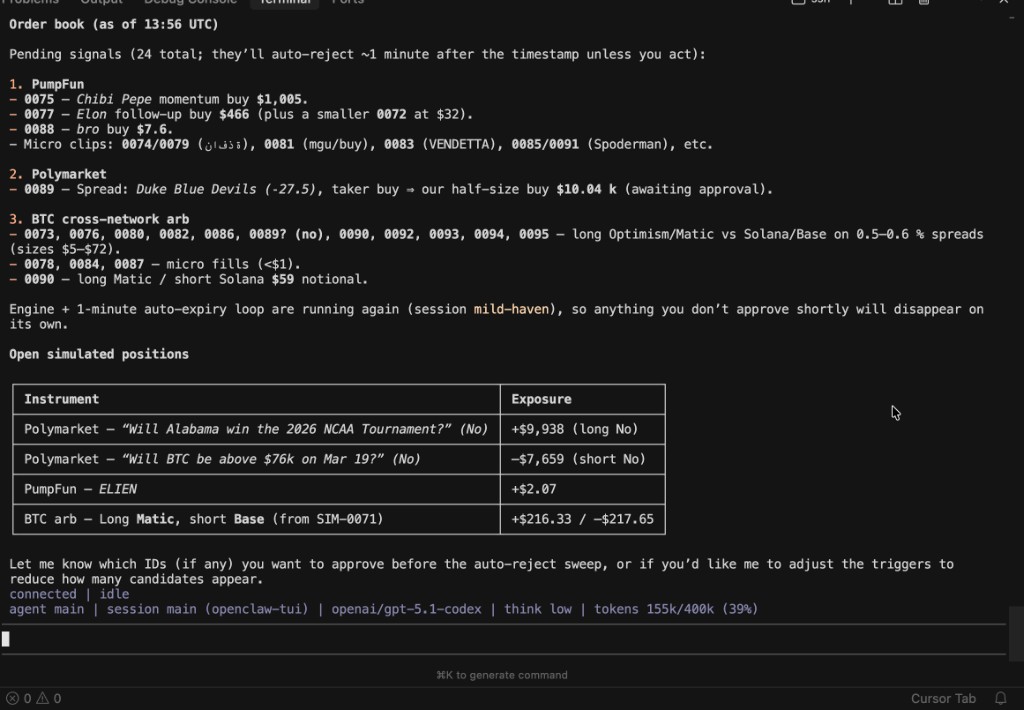Click the errors count icon in status bar
Image resolution: width=1024 pixels, height=710 pixels.
tap(12, 698)
